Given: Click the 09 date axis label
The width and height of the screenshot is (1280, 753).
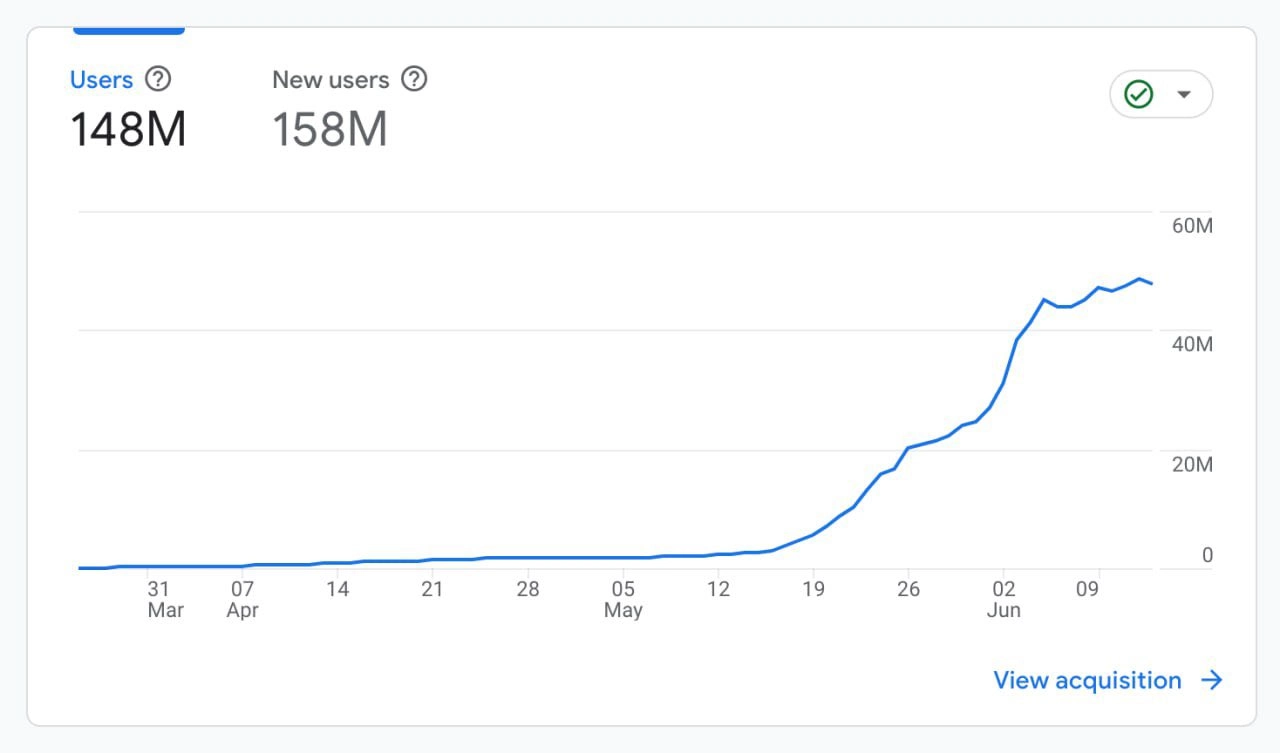Looking at the screenshot, I should pos(1087,589).
